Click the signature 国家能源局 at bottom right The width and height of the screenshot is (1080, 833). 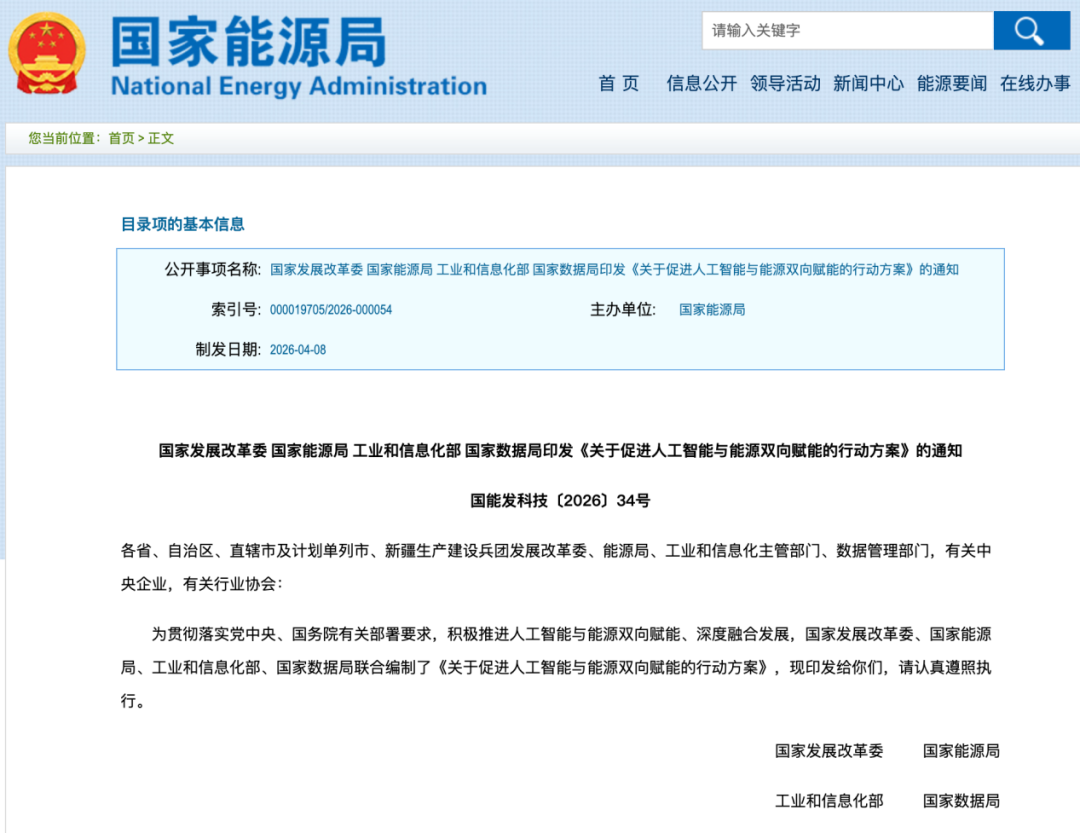(x=961, y=751)
